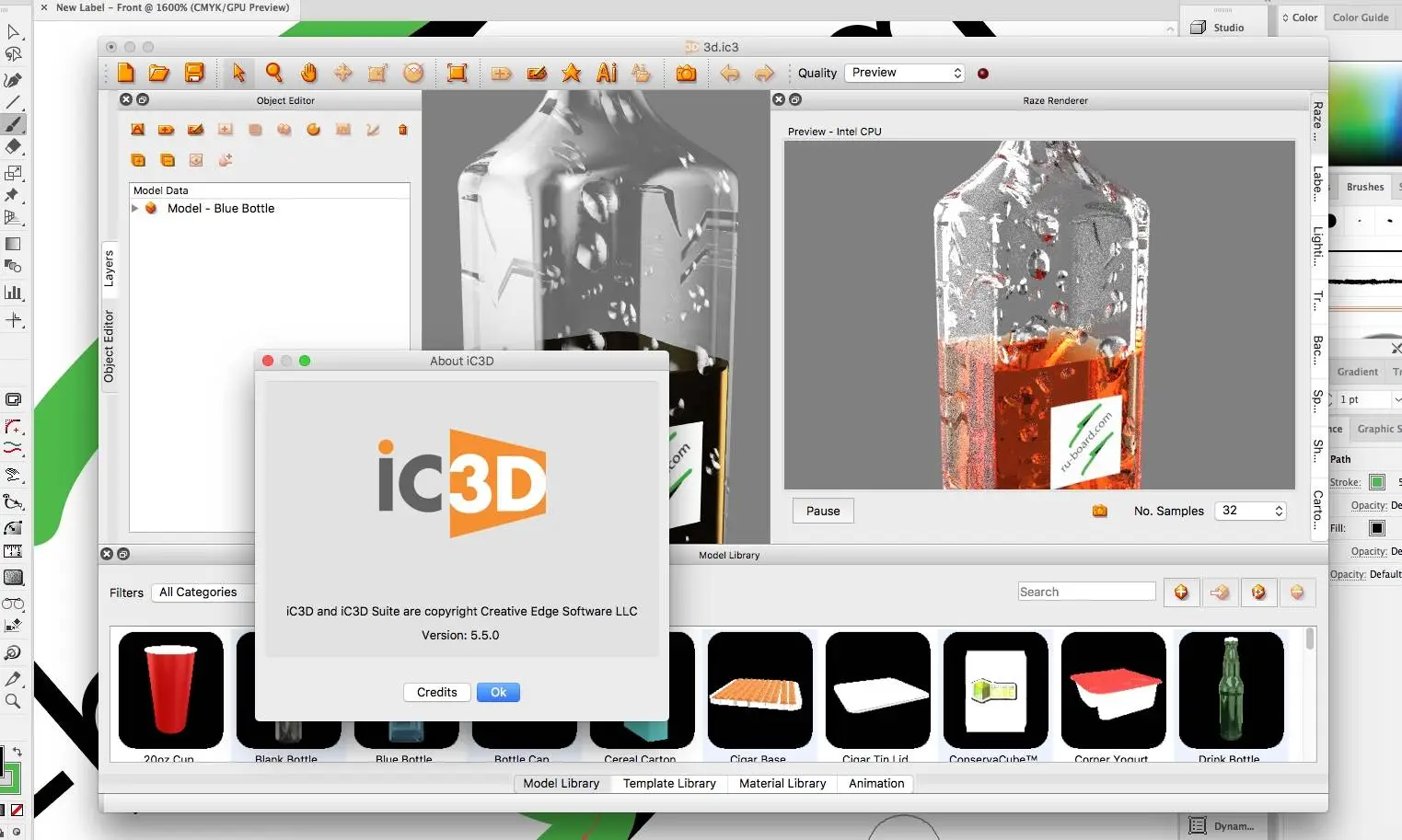Image resolution: width=1402 pixels, height=840 pixels.
Task: Switch to the Model Library tab
Action: coord(561,784)
